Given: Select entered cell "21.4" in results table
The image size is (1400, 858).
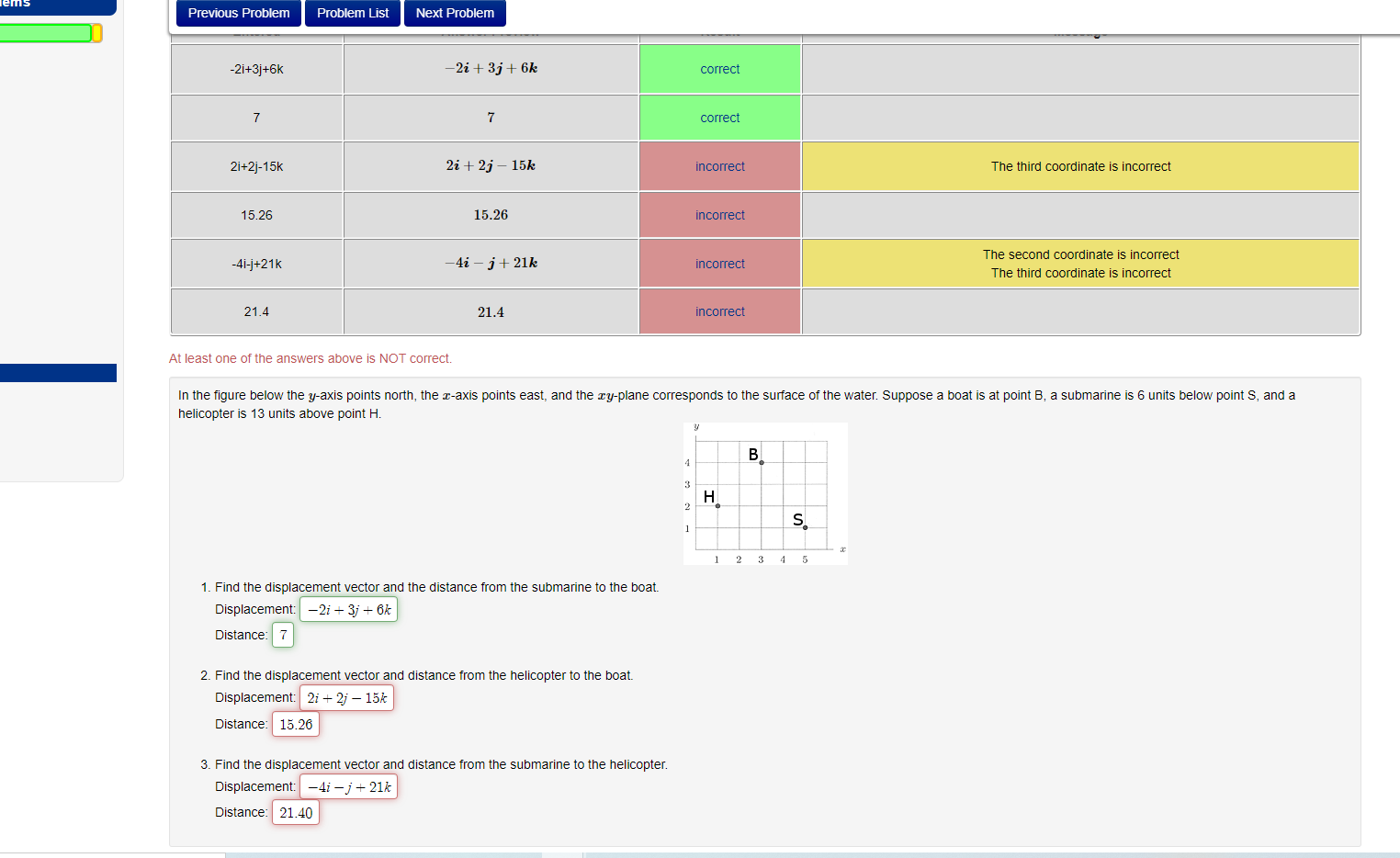Looking at the screenshot, I should 257,311.
